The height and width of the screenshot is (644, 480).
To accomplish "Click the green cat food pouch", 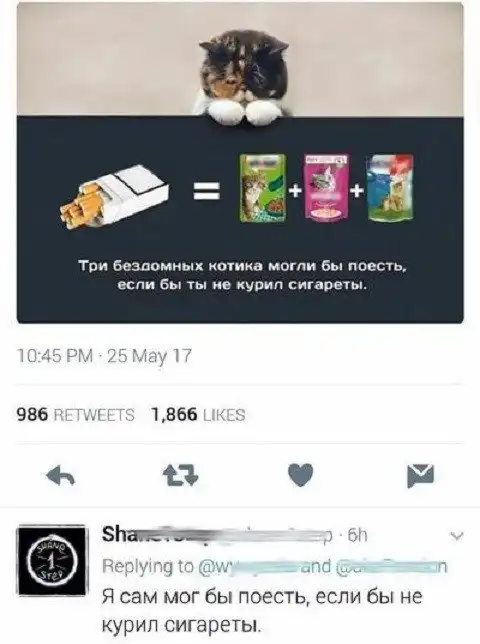I will click(x=262, y=189).
